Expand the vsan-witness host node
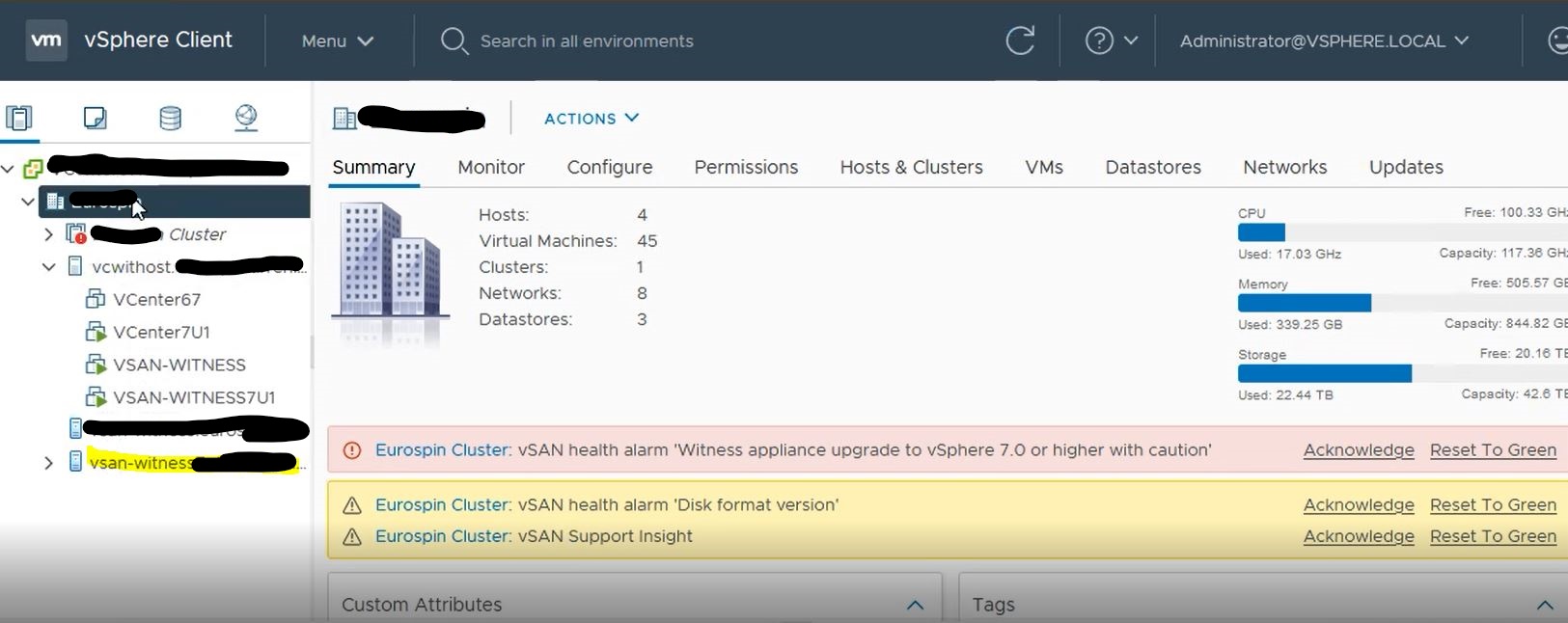The image size is (1568, 623). tap(48, 463)
